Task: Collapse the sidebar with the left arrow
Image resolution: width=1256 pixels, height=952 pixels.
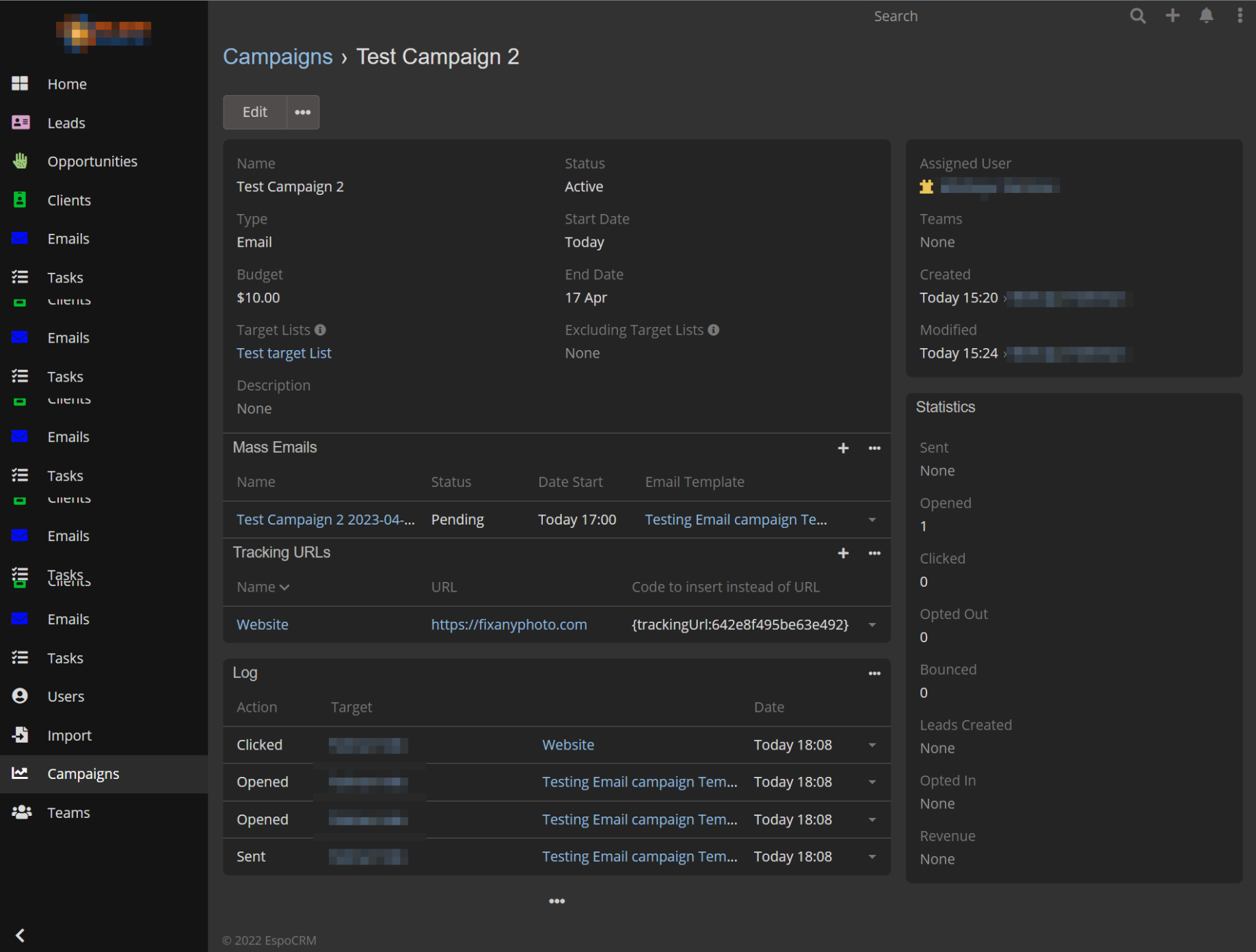Action: tap(21, 935)
